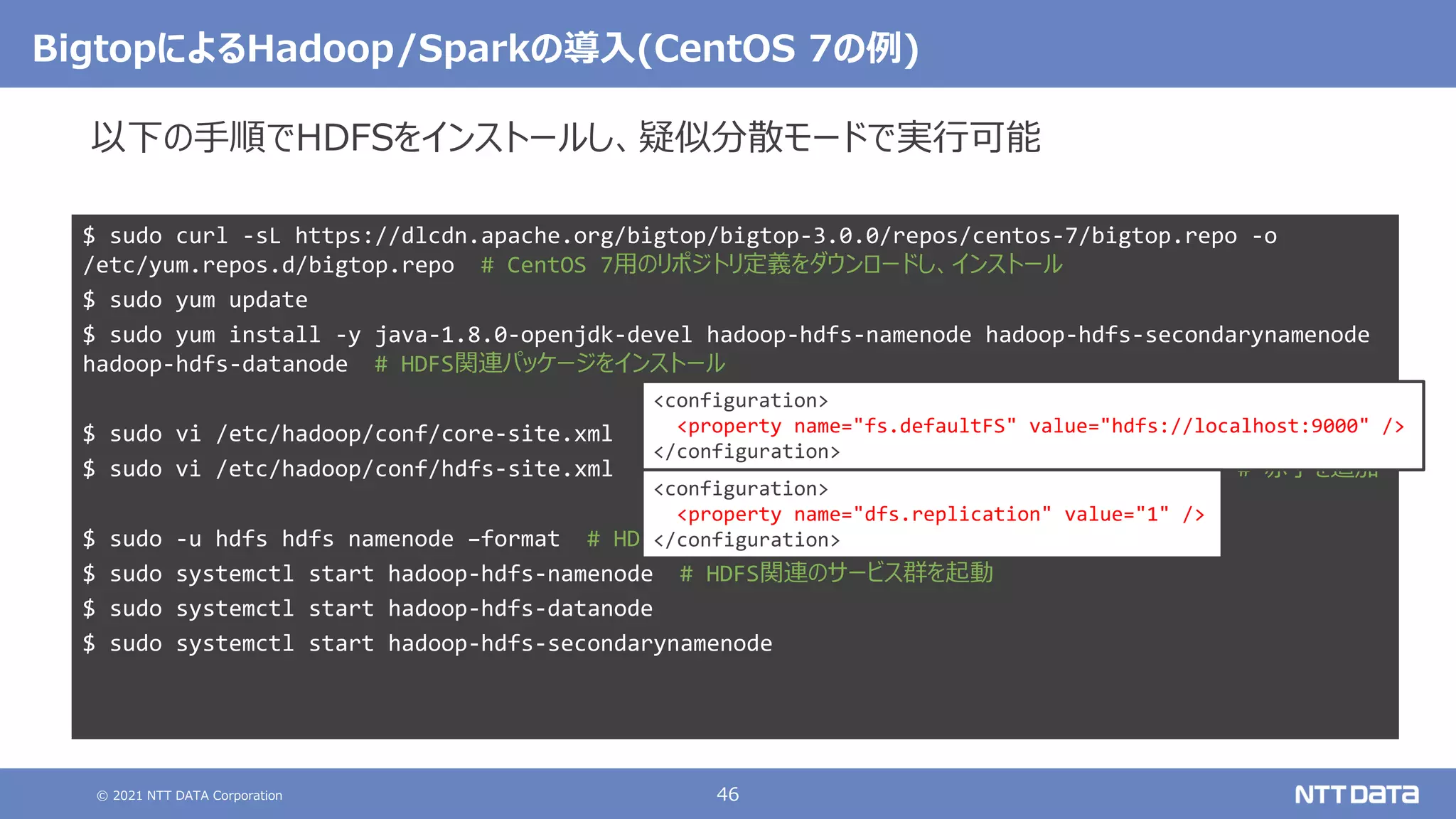Click the subtitle mentioning HDFS install steps
Viewport: 1456px width, 819px height.
pos(566,137)
